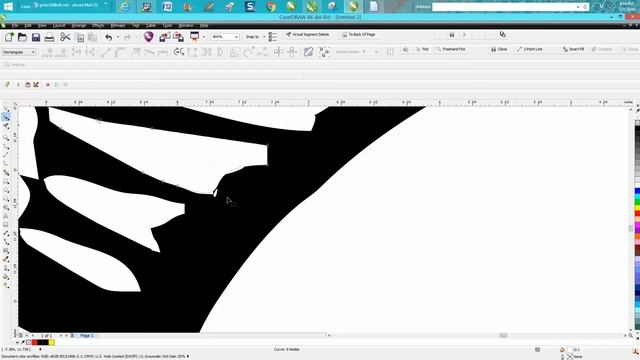Click the address input field in taskbar

click(504, 7)
